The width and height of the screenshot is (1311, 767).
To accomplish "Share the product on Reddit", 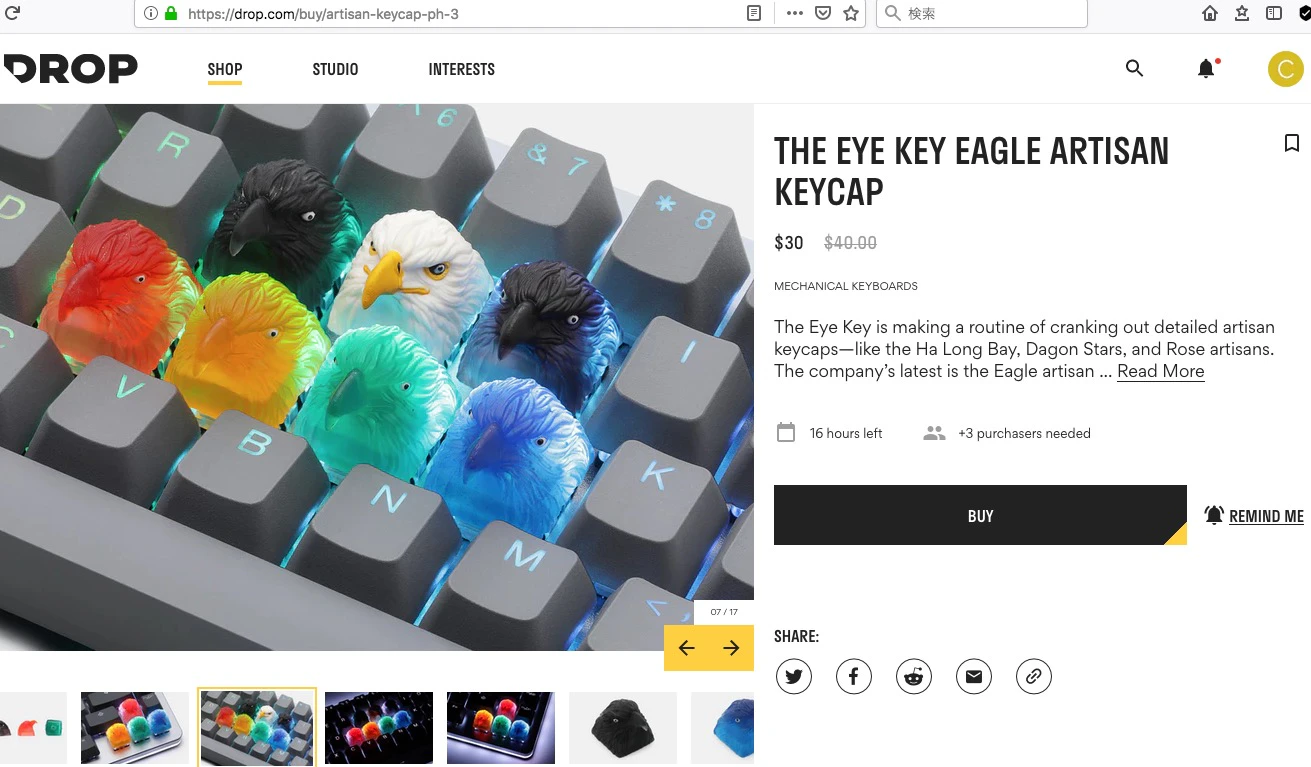I will coord(914,677).
